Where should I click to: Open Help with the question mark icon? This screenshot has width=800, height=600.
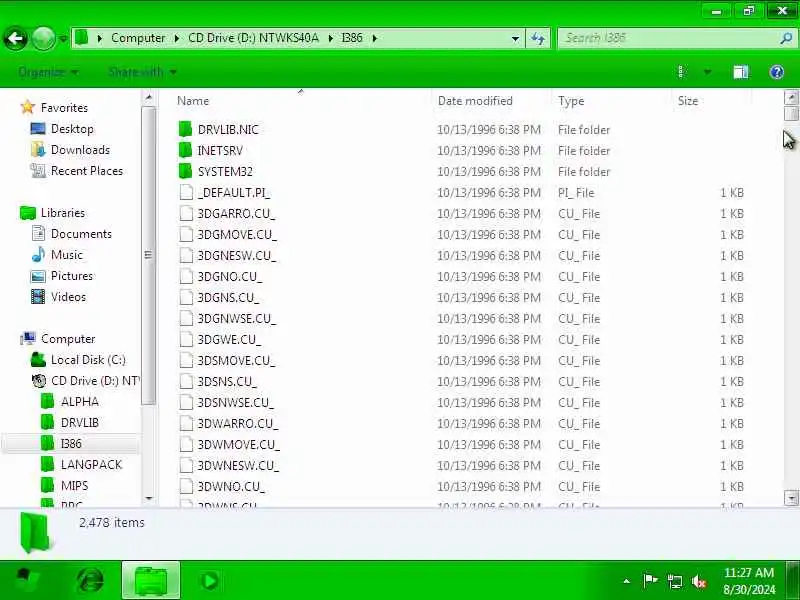[777, 72]
